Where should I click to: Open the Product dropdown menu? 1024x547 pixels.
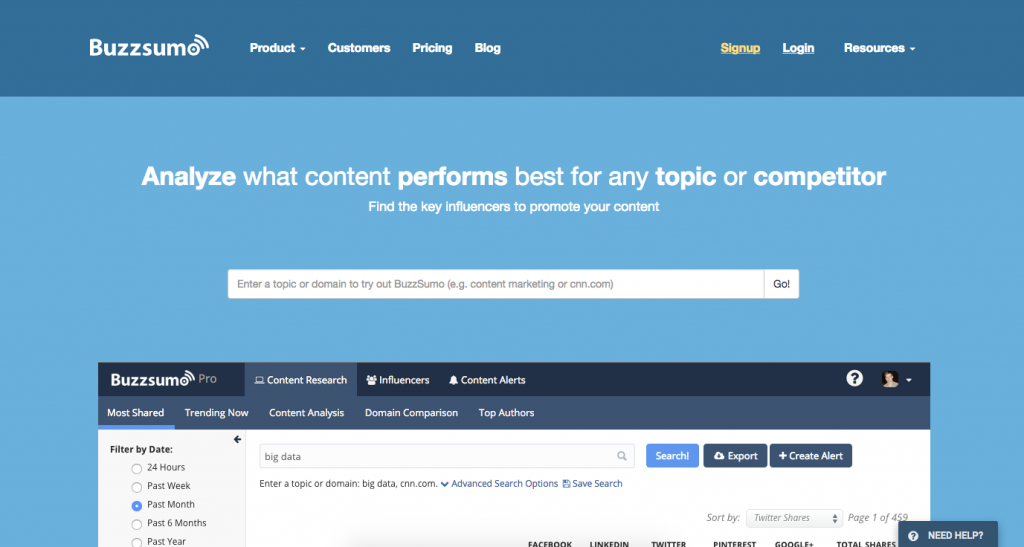pos(277,48)
